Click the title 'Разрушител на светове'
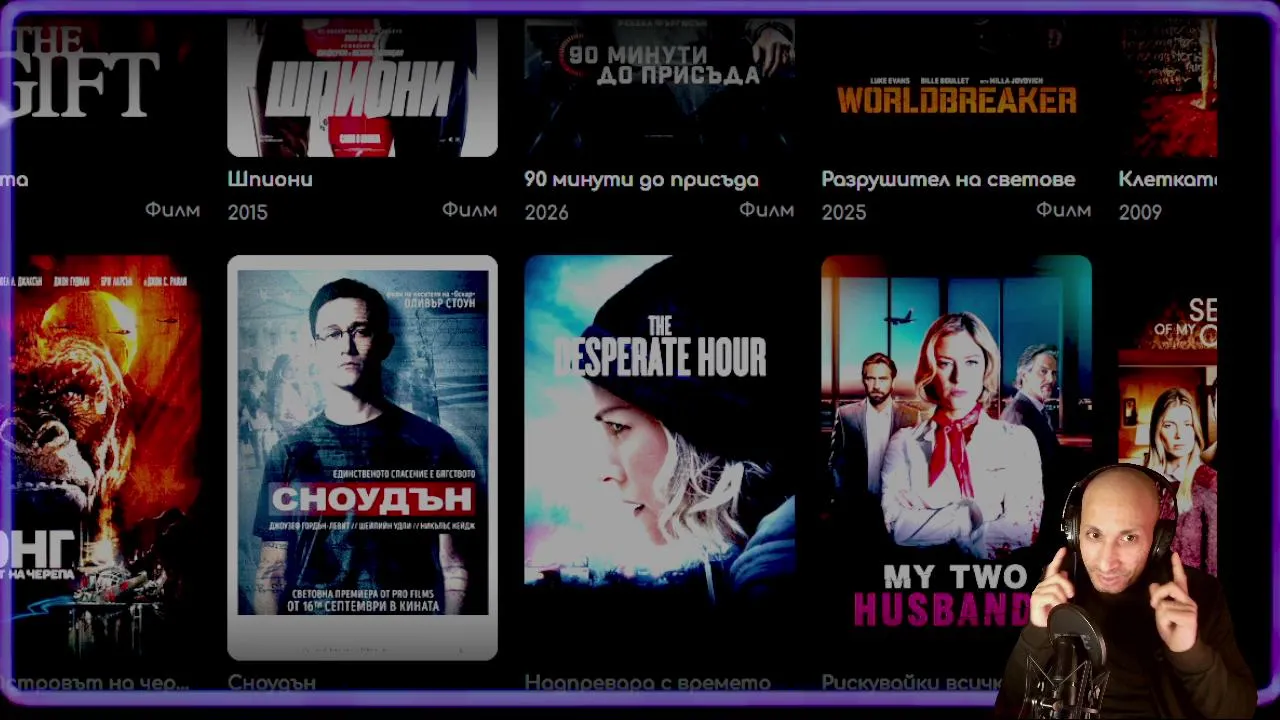The height and width of the screenshot is (720, 1280). [948, 179]
